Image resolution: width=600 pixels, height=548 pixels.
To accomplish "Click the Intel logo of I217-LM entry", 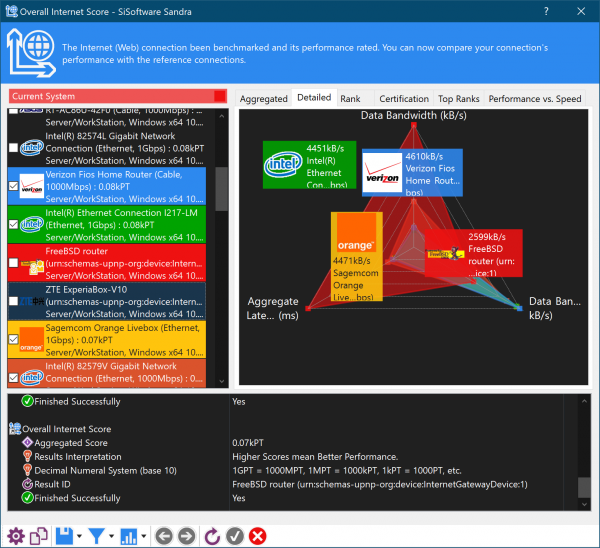I will pyautogui.click(x=32, y=224).
